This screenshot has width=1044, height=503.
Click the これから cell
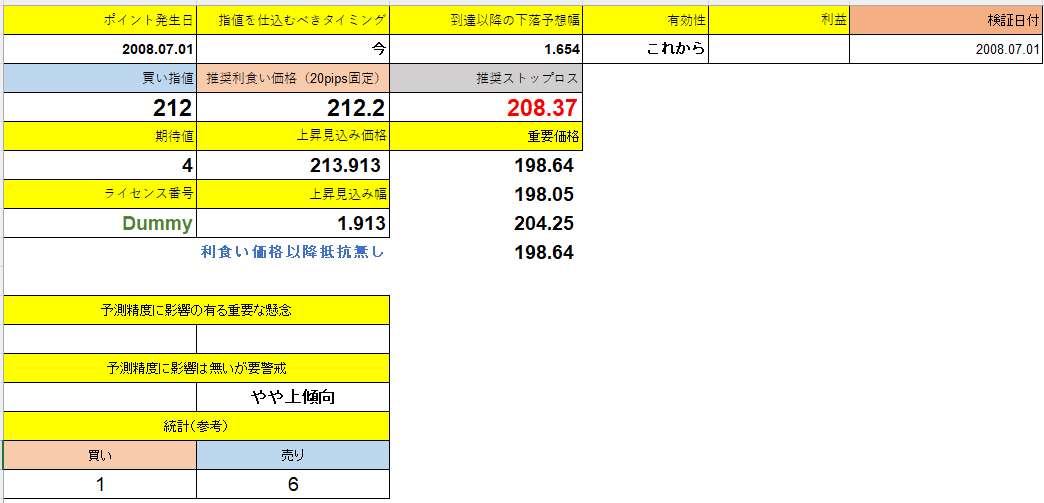[x=645, y=49]
